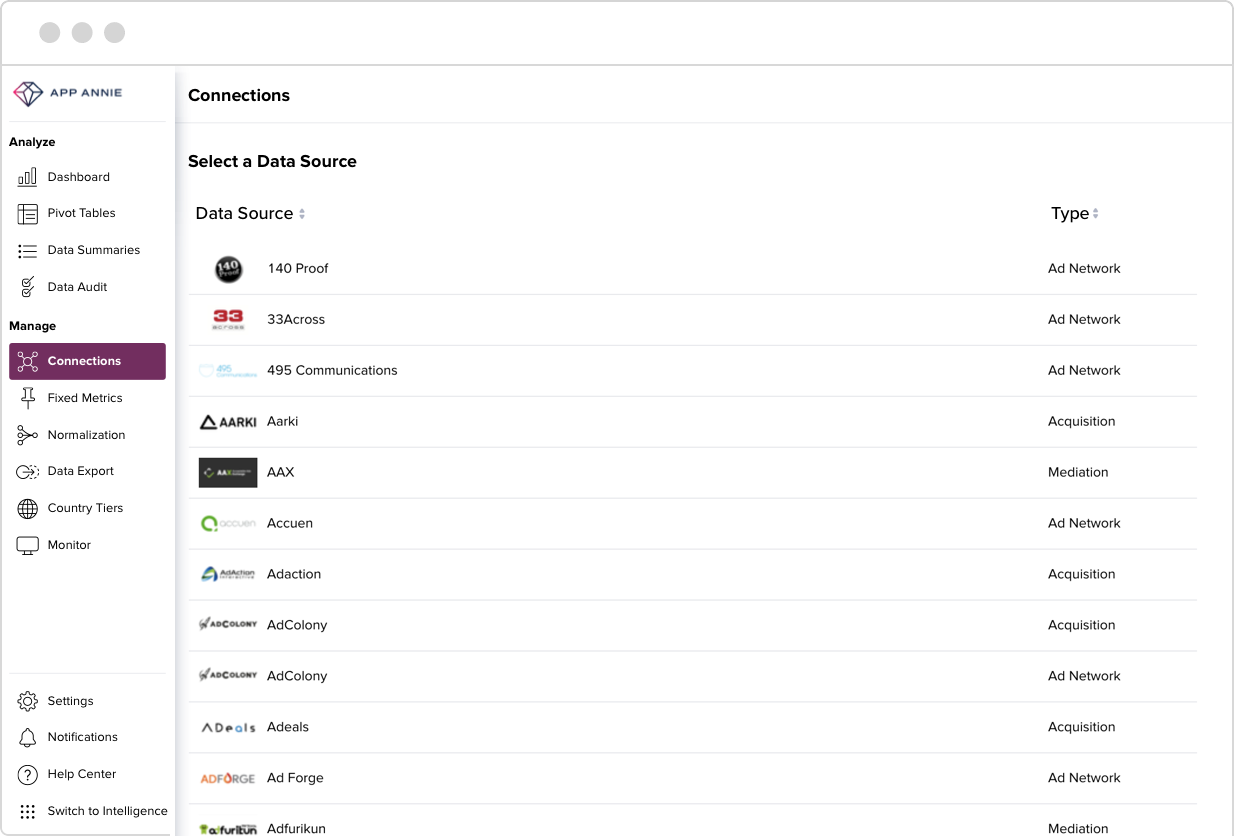Open the Connections menu item

tap(87, 361)
